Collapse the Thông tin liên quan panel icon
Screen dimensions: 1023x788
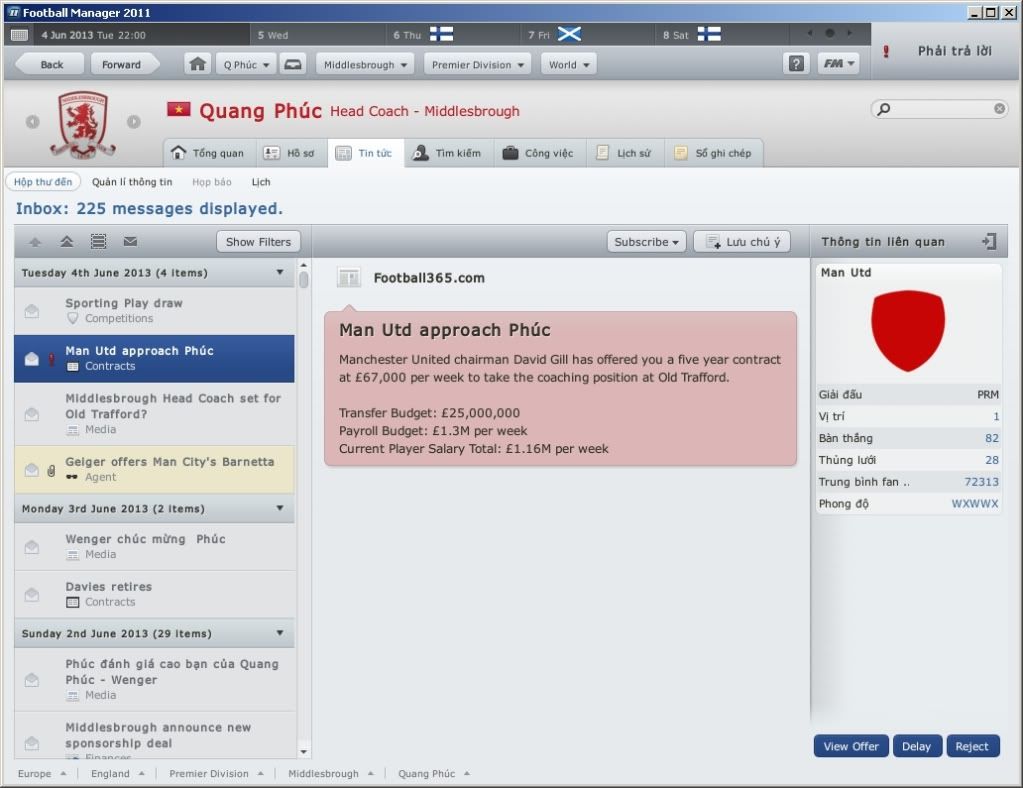point(989,241)
